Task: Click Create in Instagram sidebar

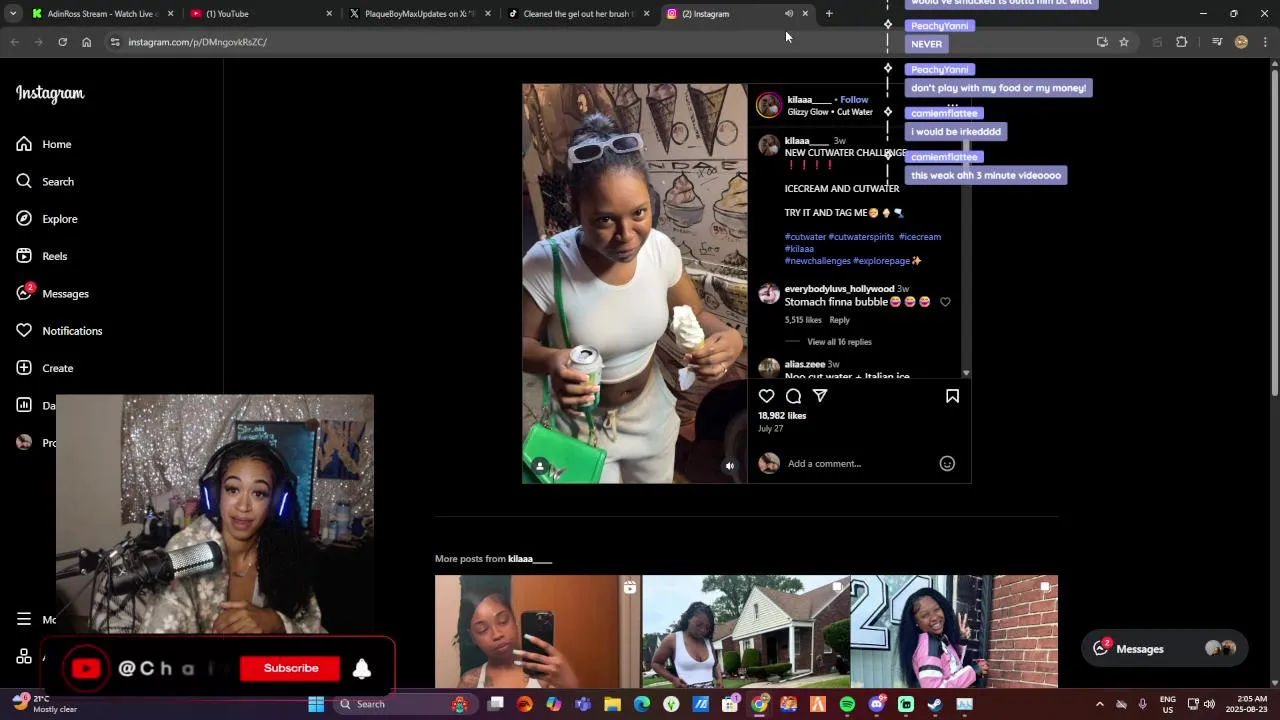Action: pyautogui.click(x=45, y=368)
